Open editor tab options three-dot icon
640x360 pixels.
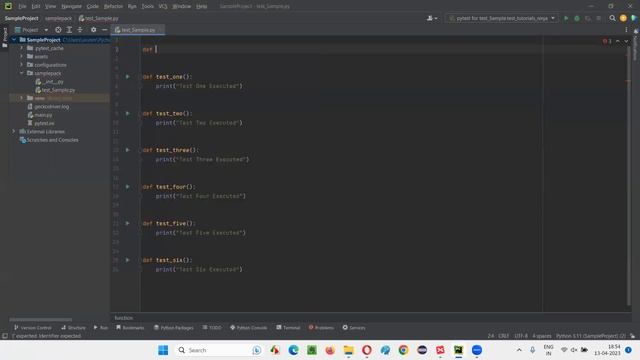(626, 30)
